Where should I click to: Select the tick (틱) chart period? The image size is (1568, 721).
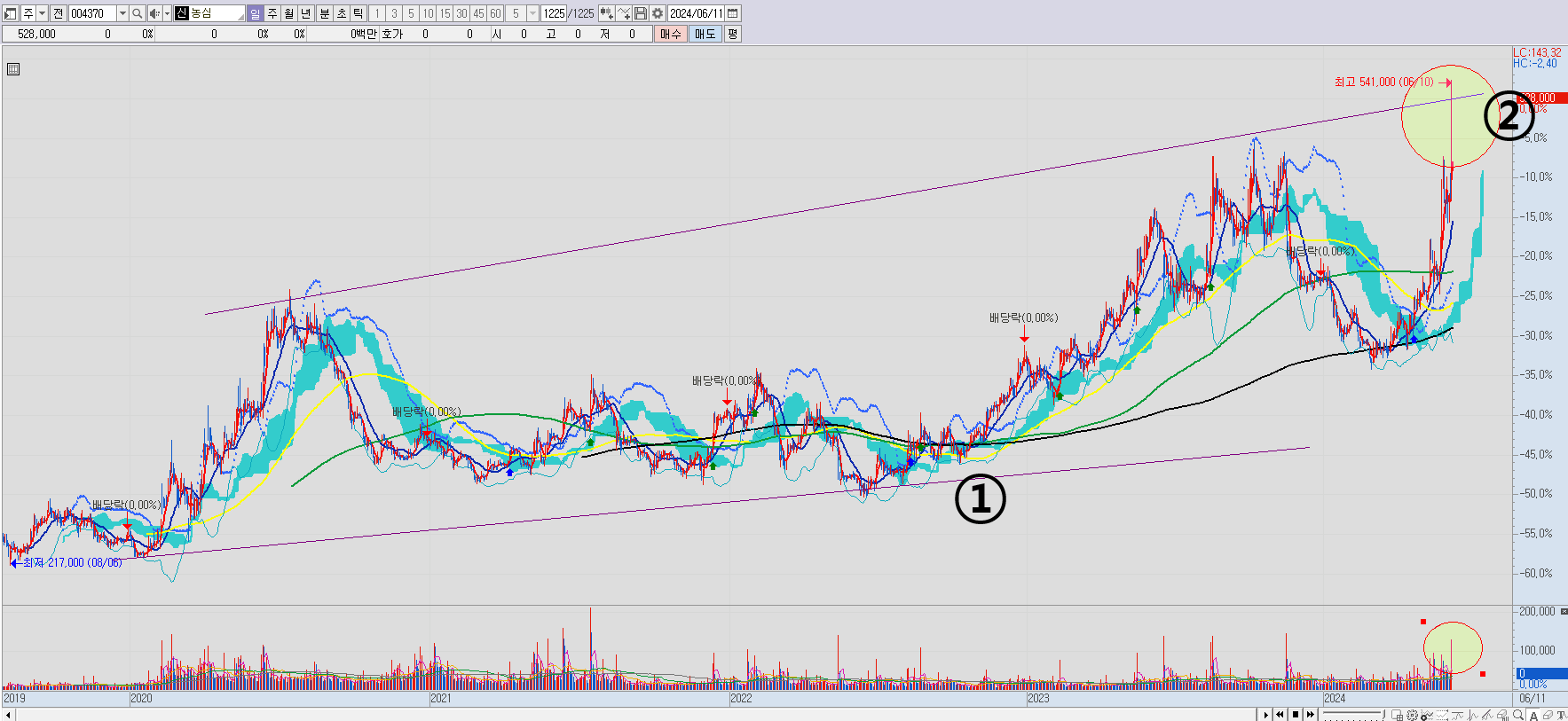pyautogui.click(x=358, y=13)
